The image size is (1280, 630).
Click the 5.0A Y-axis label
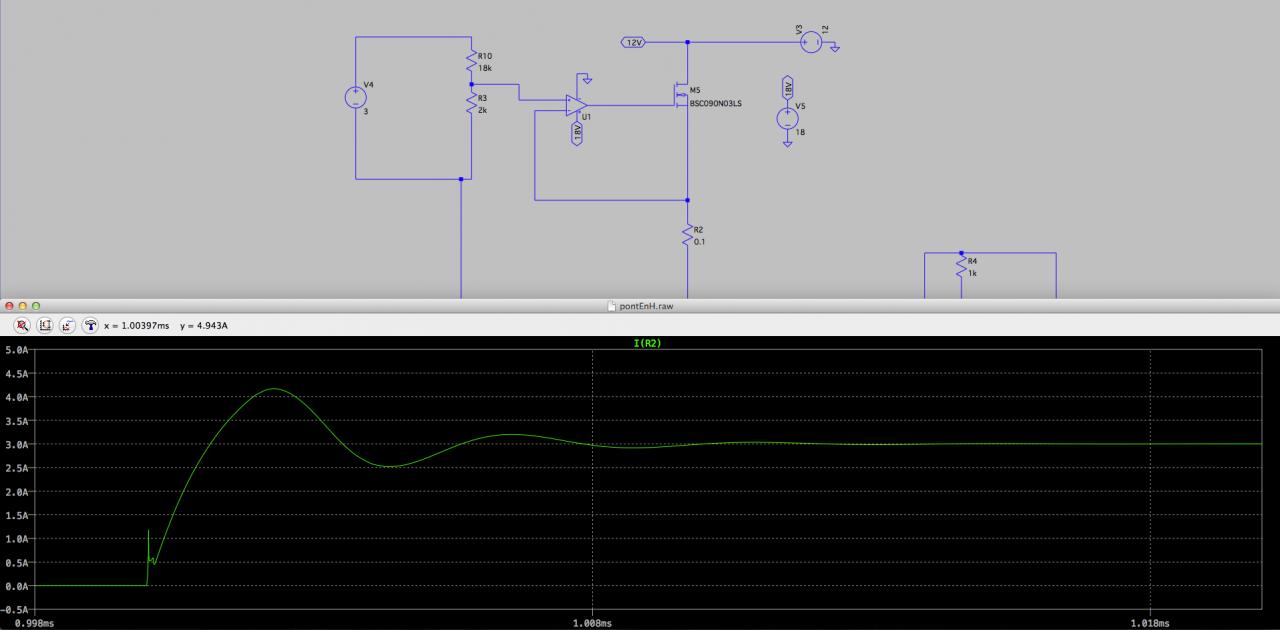tap(17, 351)
